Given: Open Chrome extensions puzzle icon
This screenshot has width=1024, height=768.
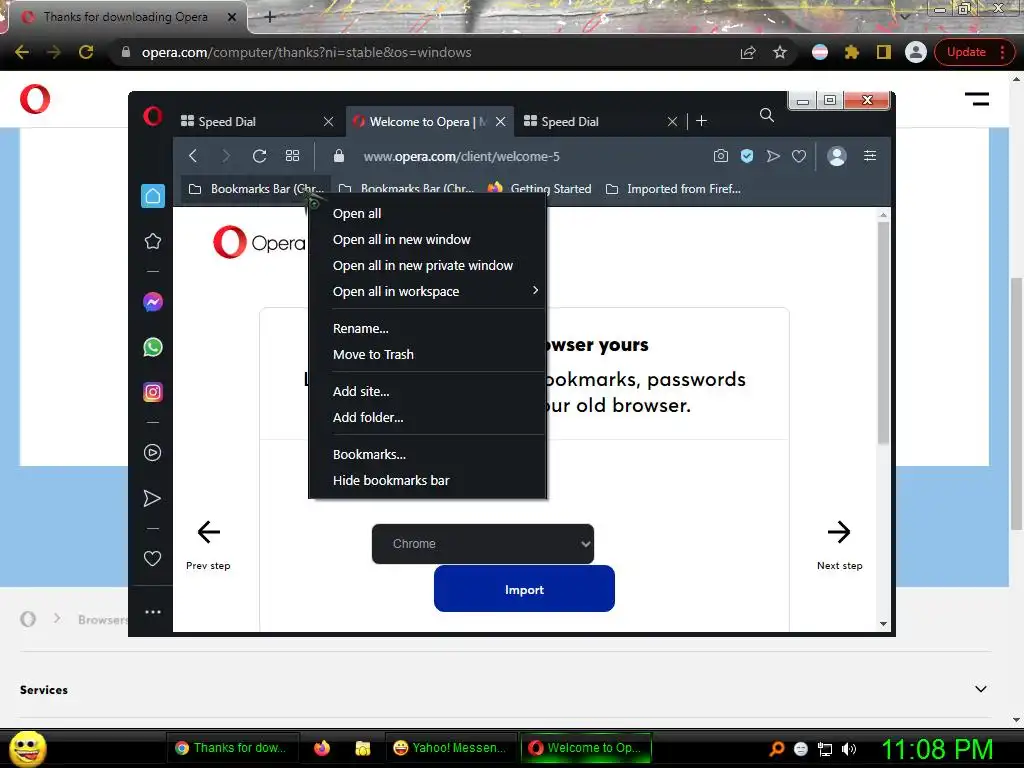Looking at the screenshot, I should 852,52.
